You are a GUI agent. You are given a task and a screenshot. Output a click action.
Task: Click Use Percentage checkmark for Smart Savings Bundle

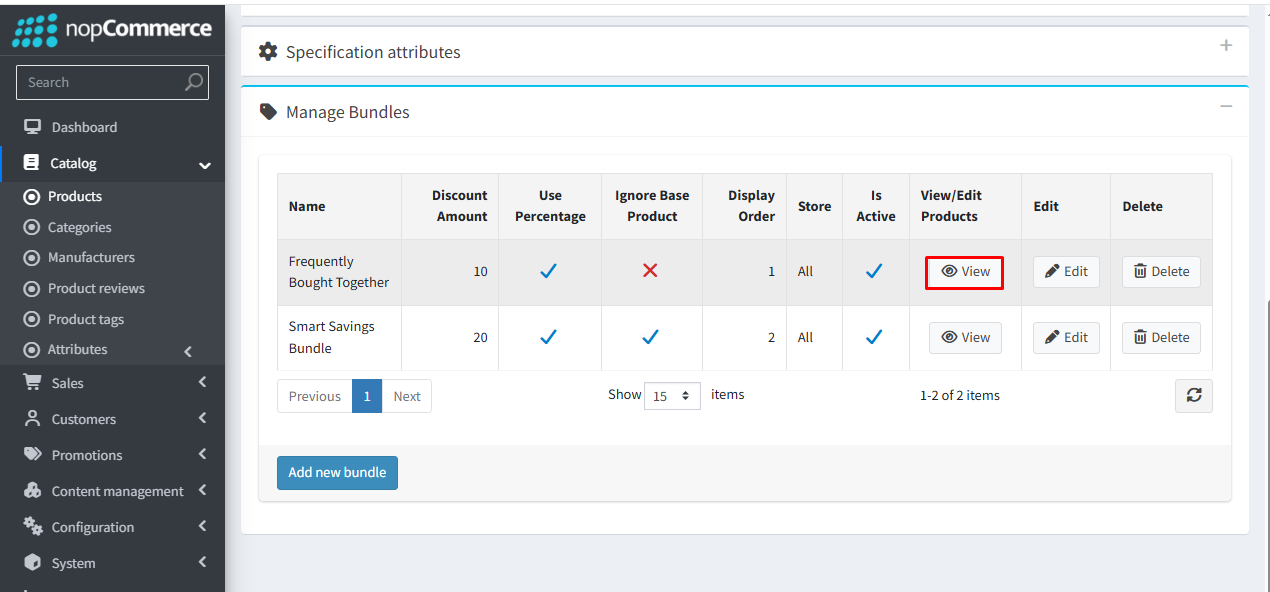[549, 338]
